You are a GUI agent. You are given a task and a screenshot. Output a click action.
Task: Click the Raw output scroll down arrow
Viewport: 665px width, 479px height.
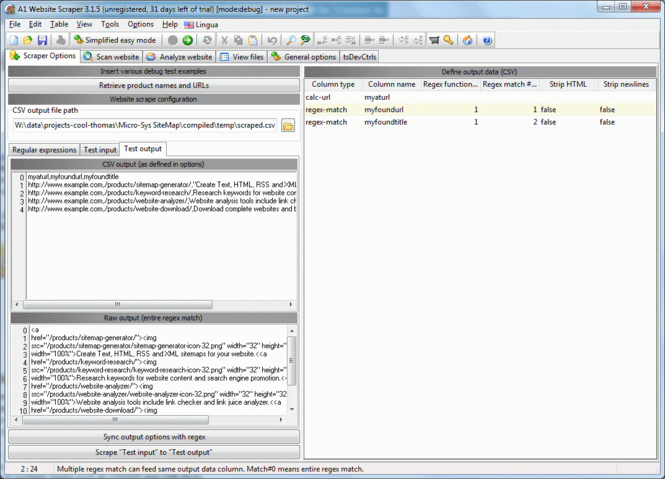point(292,409)
